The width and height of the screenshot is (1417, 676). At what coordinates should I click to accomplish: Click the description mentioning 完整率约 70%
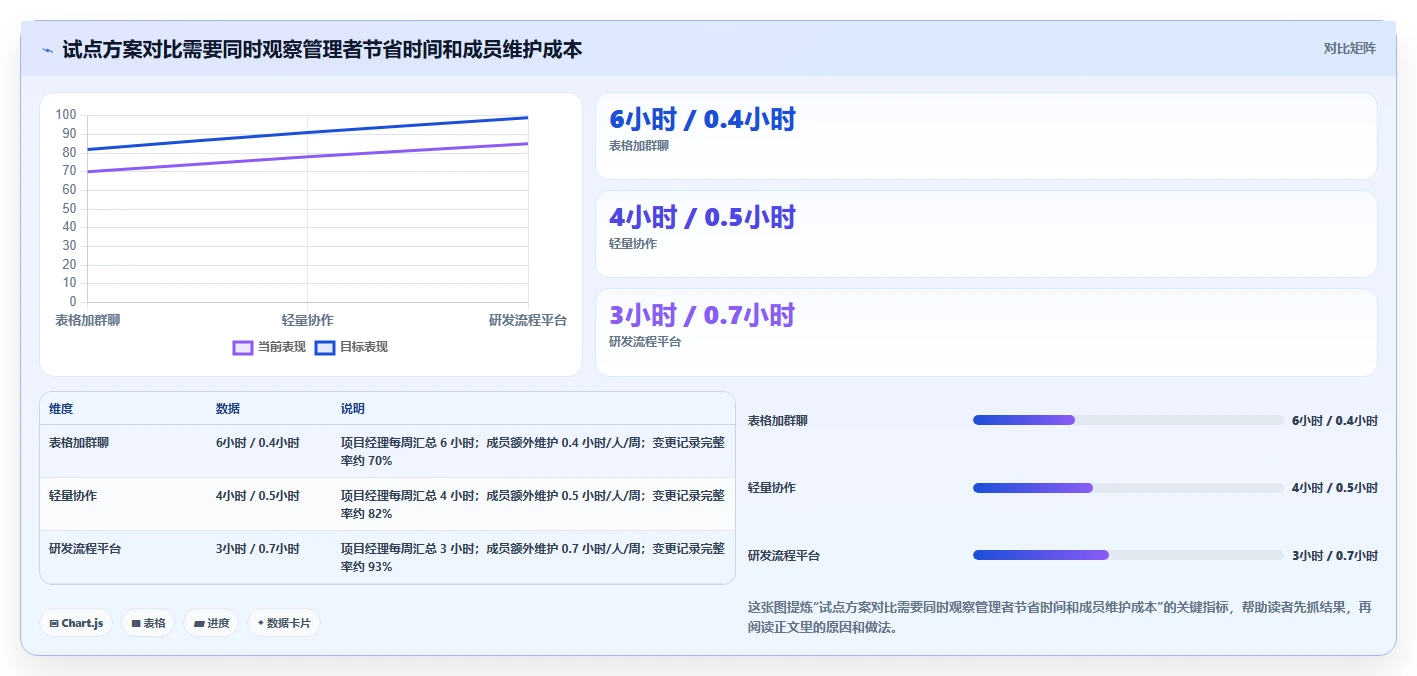(533, 451)
